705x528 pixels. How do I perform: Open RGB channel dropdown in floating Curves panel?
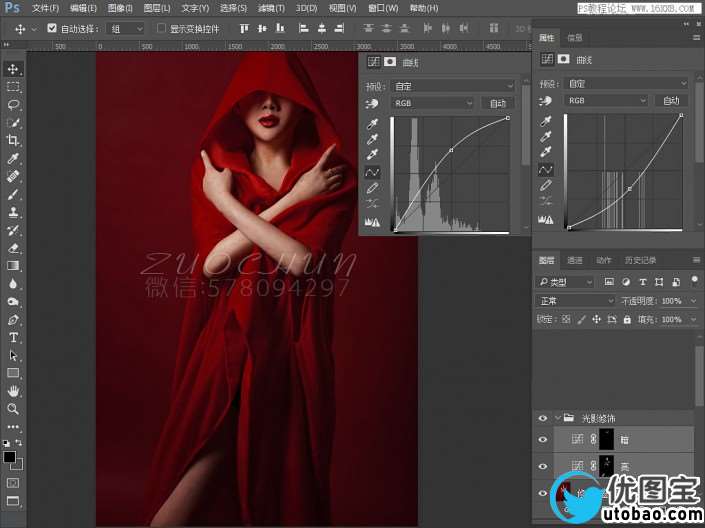(432, 103)
